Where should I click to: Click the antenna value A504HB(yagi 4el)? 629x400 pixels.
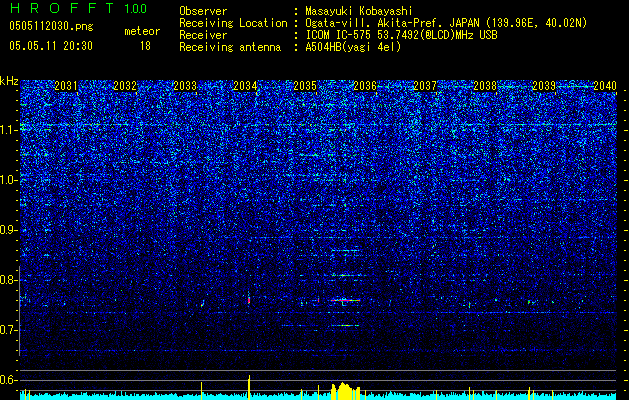click(x=353, y=47)
